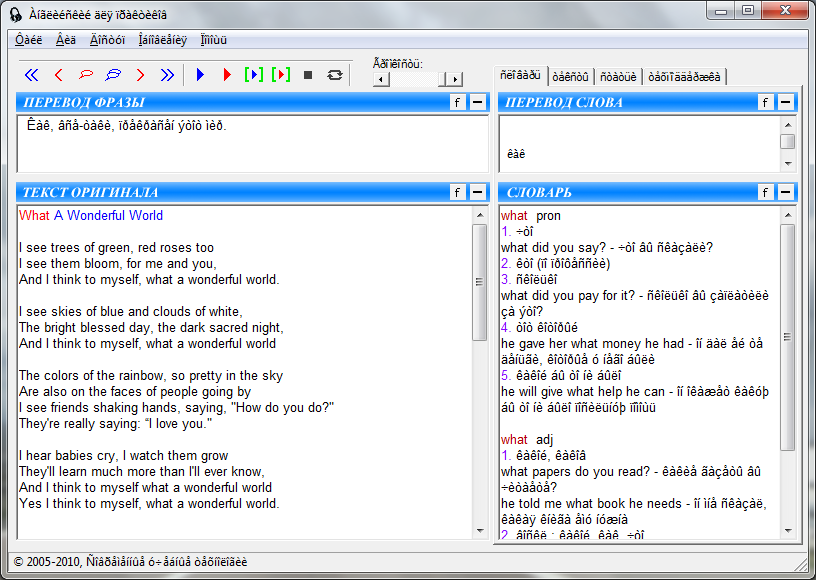Click scrollbar thumb in ПЕРЕВОД СЛОВА panel
Image resolution: width=819 pixels, height=580 pixels.
[788, 141]
